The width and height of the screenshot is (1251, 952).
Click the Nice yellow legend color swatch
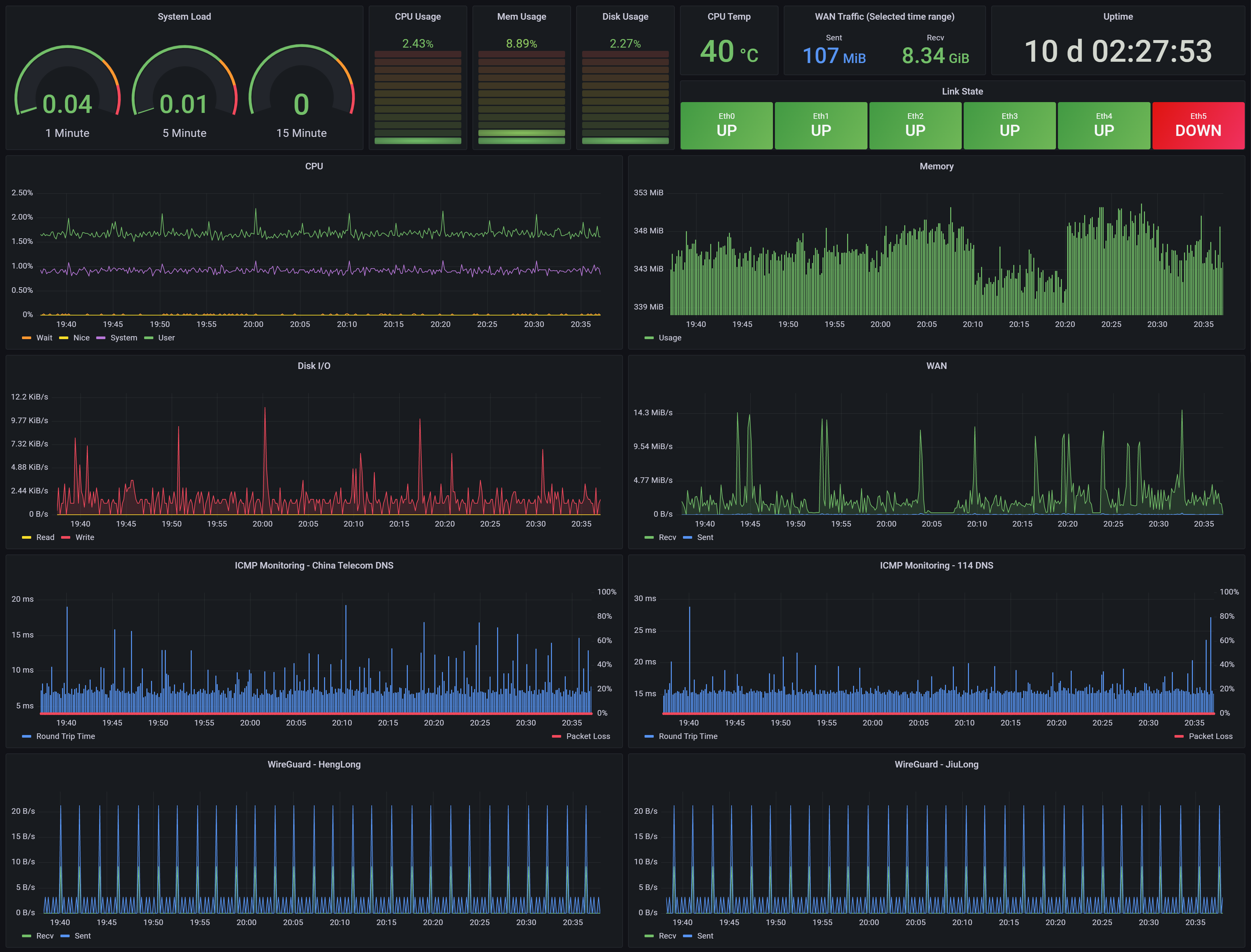point(63,338)
